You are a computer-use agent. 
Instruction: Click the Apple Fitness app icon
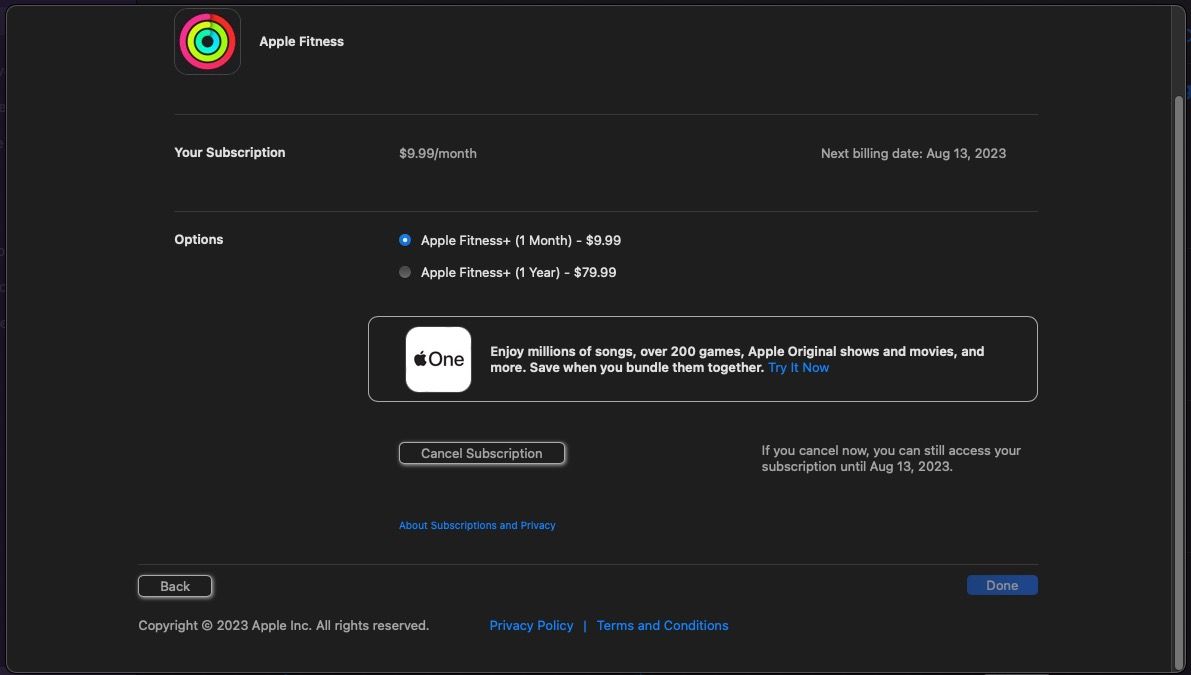tap(207, 41)
